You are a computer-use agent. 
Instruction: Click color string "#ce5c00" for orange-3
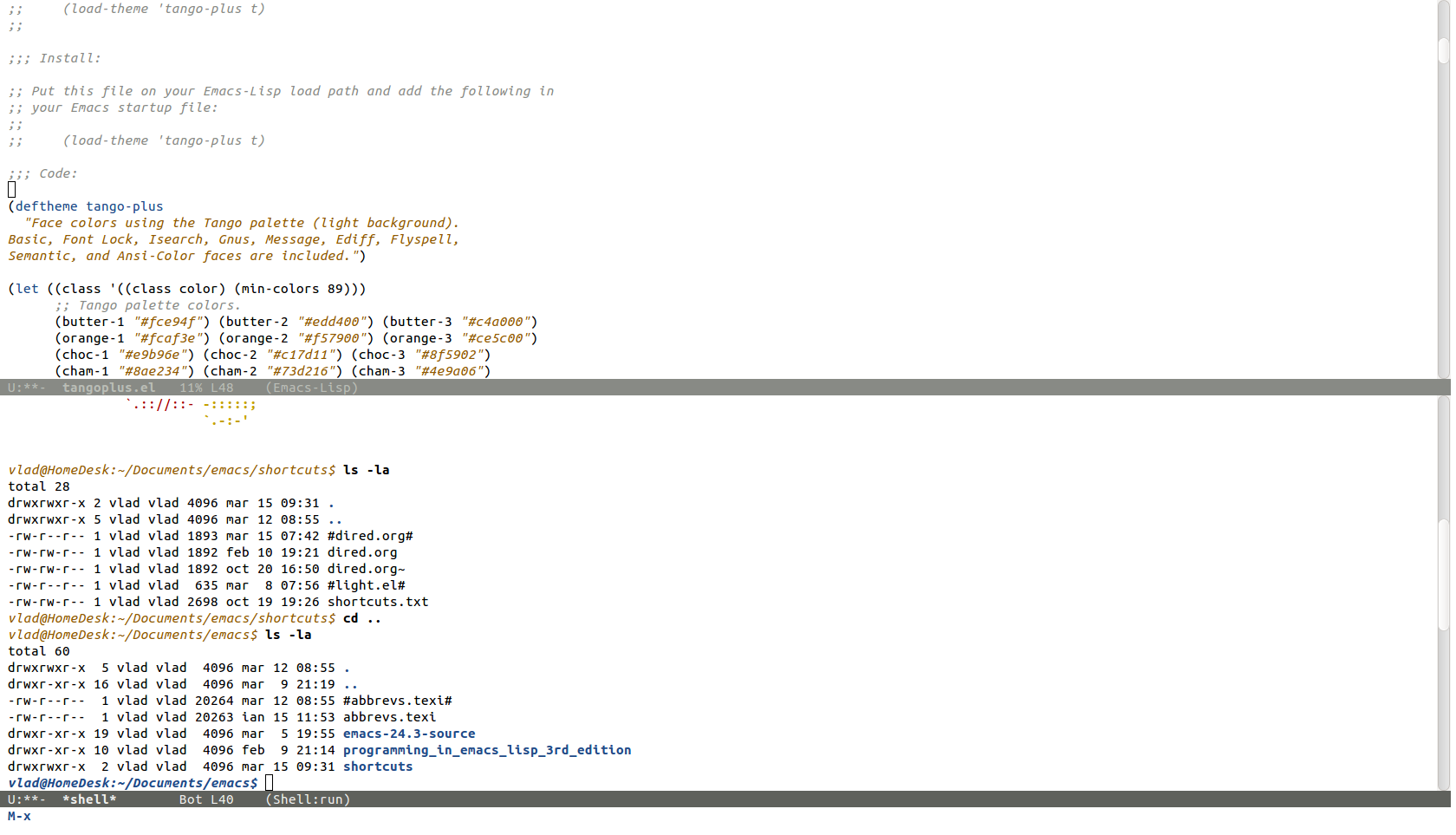click(x=495, y=338)
